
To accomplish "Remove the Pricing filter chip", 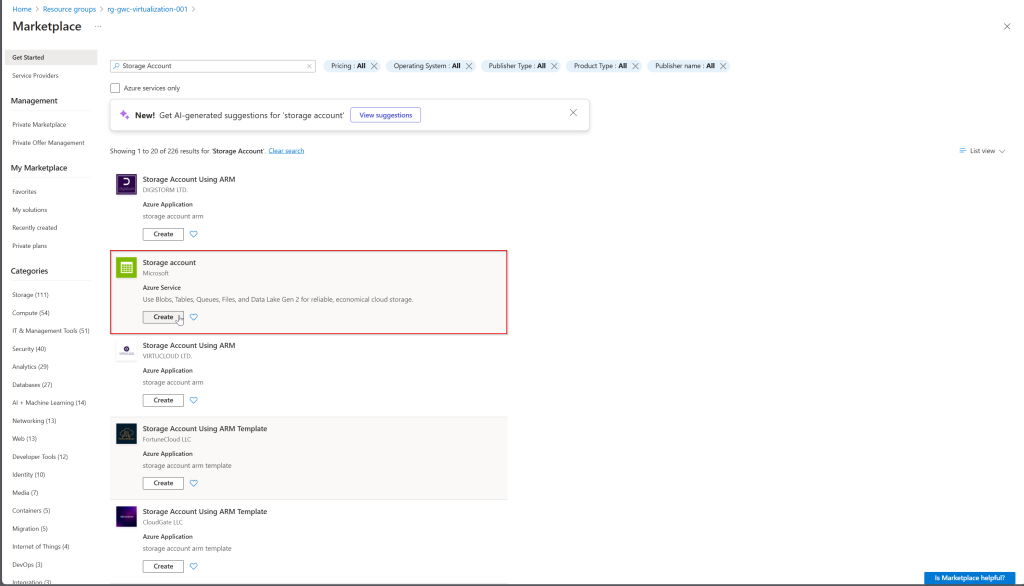I will pos(374,66).
